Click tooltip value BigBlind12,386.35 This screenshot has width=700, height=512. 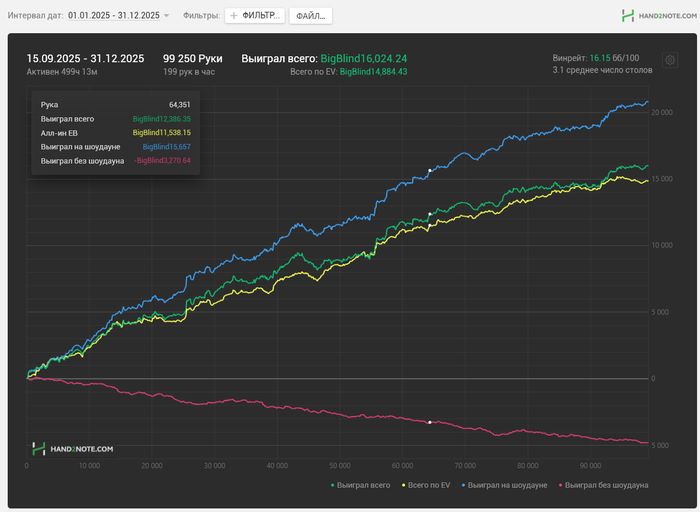[162, 119]
